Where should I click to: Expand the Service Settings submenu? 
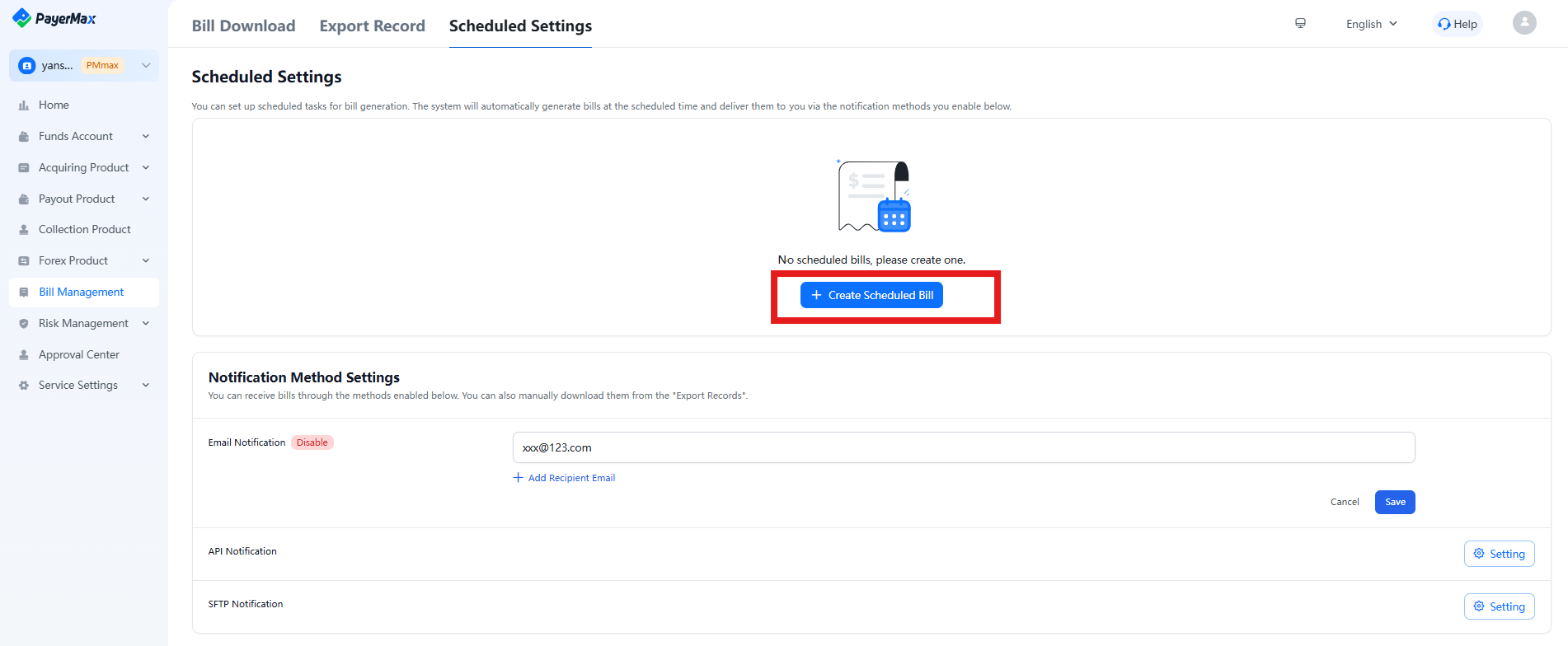click(146, 386)
